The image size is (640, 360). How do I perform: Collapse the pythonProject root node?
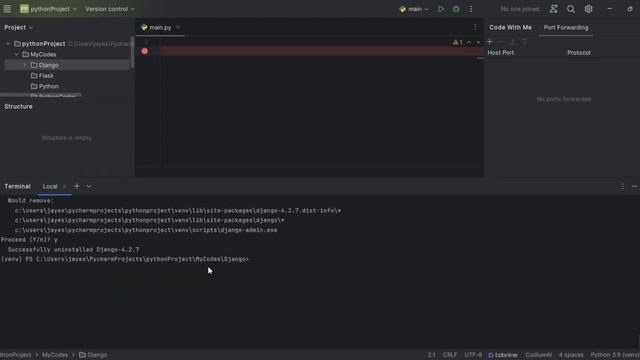8,44
